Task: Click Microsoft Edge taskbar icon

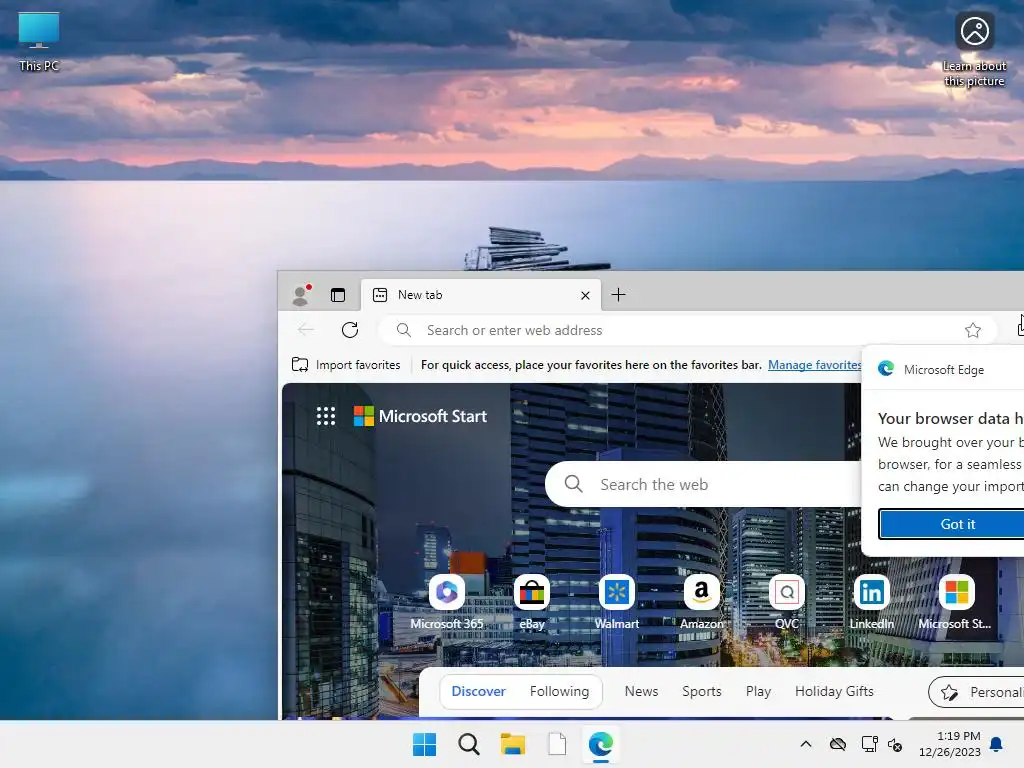Action: 601,744
